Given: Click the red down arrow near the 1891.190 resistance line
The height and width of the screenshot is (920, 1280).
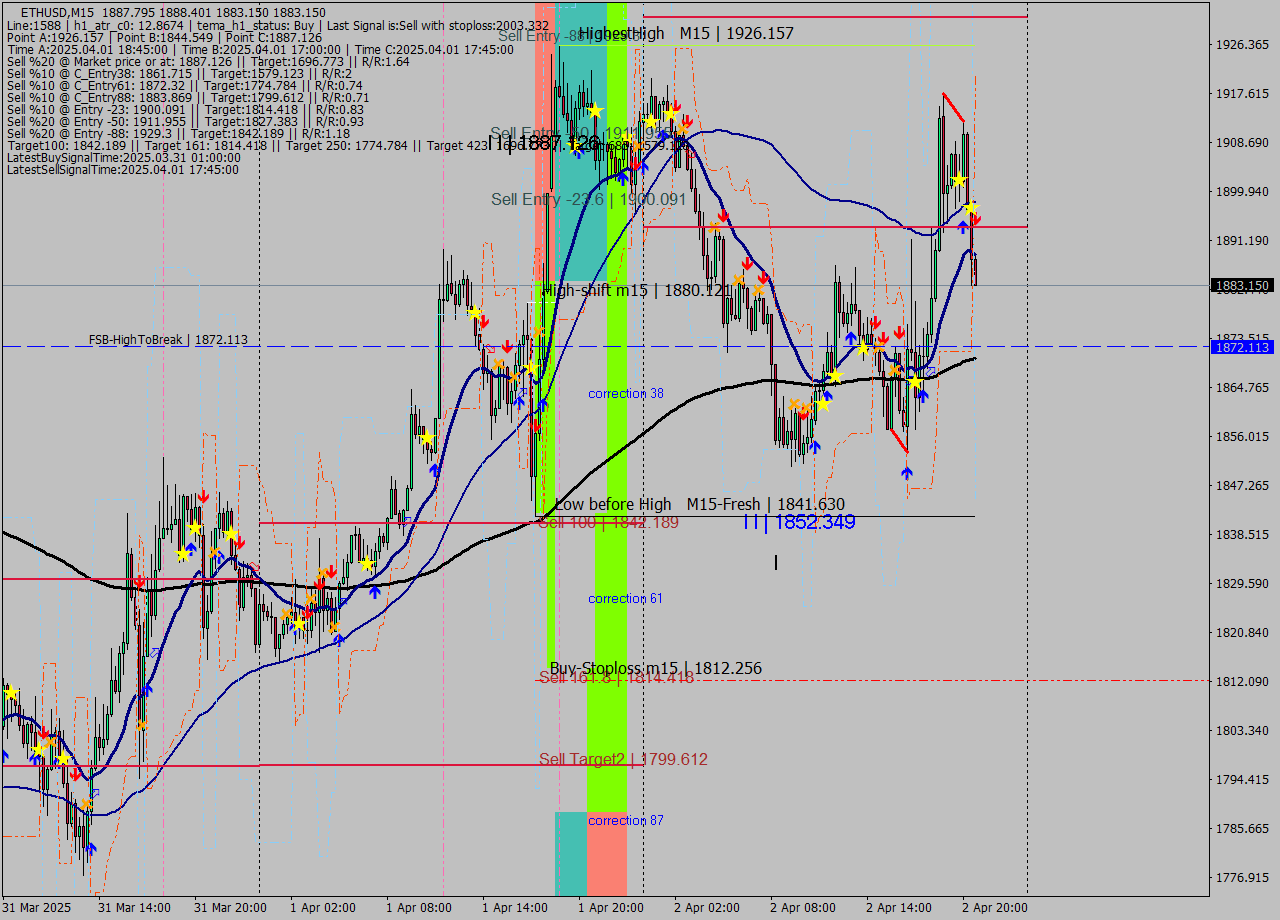Looking at the screenshot, I should (x=723, y=217).
